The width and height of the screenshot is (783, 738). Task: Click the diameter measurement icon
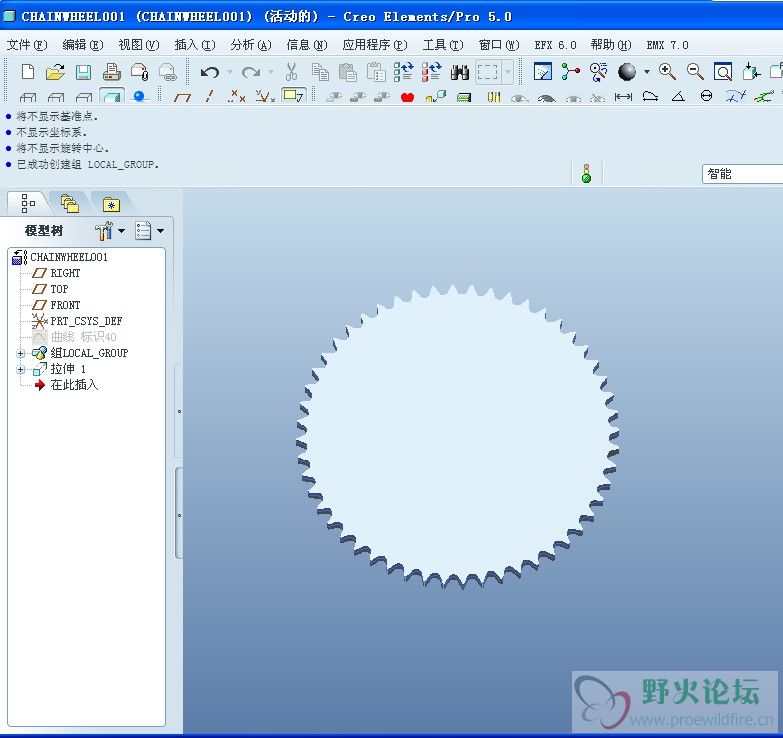[706, 96]
